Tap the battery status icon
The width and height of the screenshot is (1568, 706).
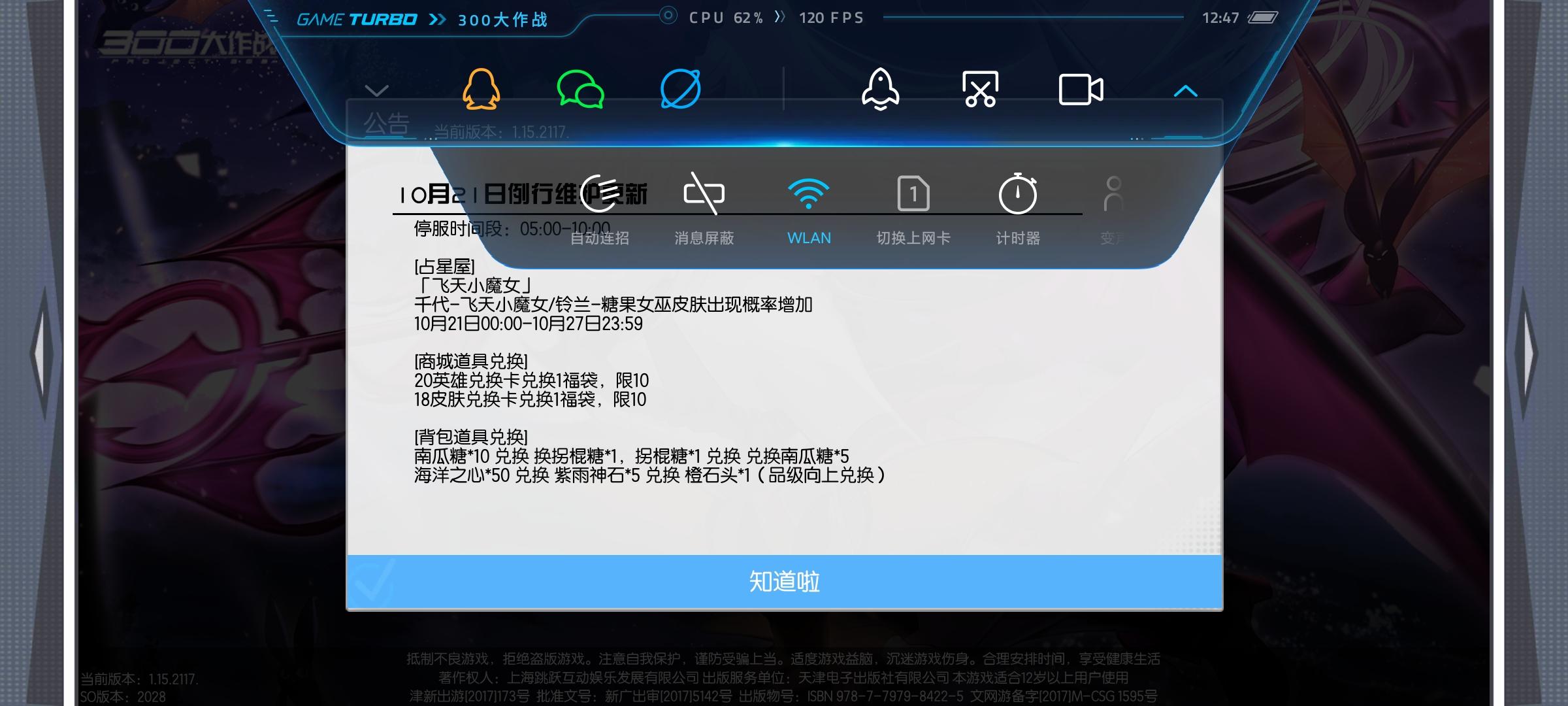1263,18
